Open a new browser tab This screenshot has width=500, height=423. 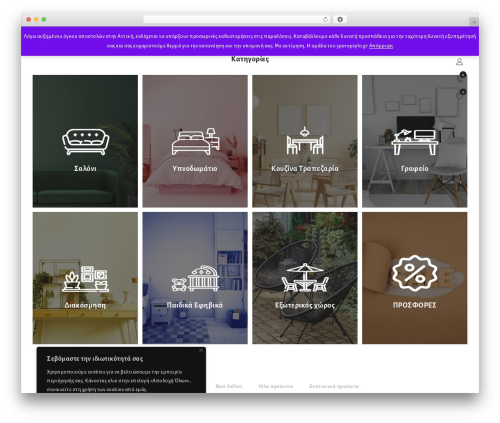click(474, 22)
